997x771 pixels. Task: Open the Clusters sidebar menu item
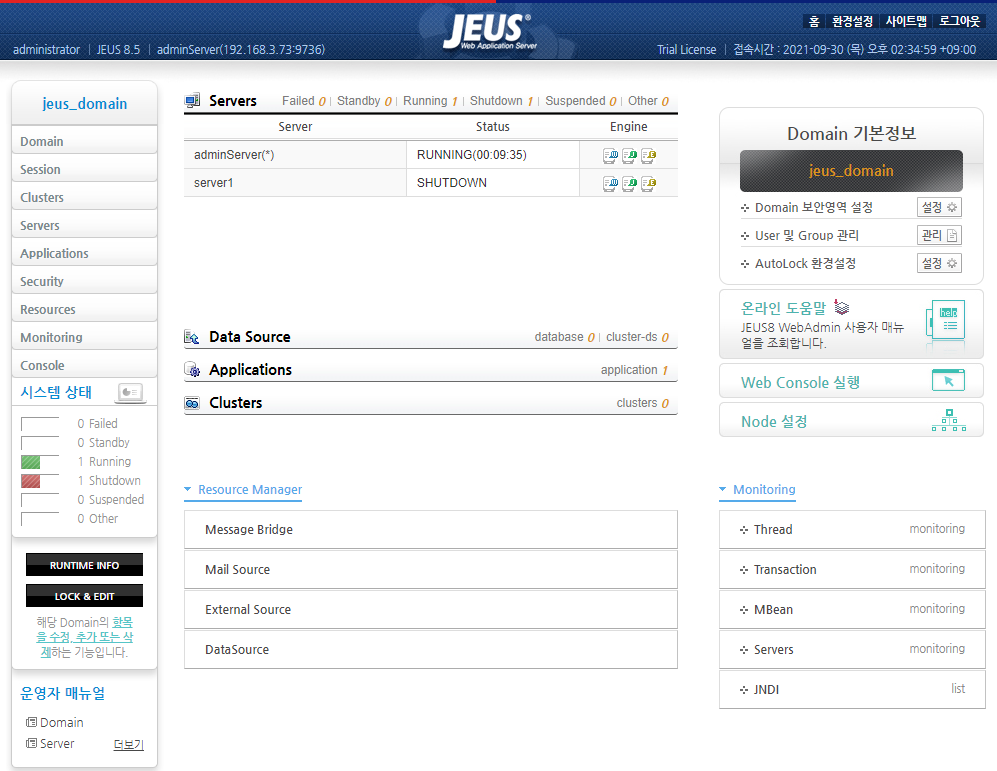click(x=85, y=197)
